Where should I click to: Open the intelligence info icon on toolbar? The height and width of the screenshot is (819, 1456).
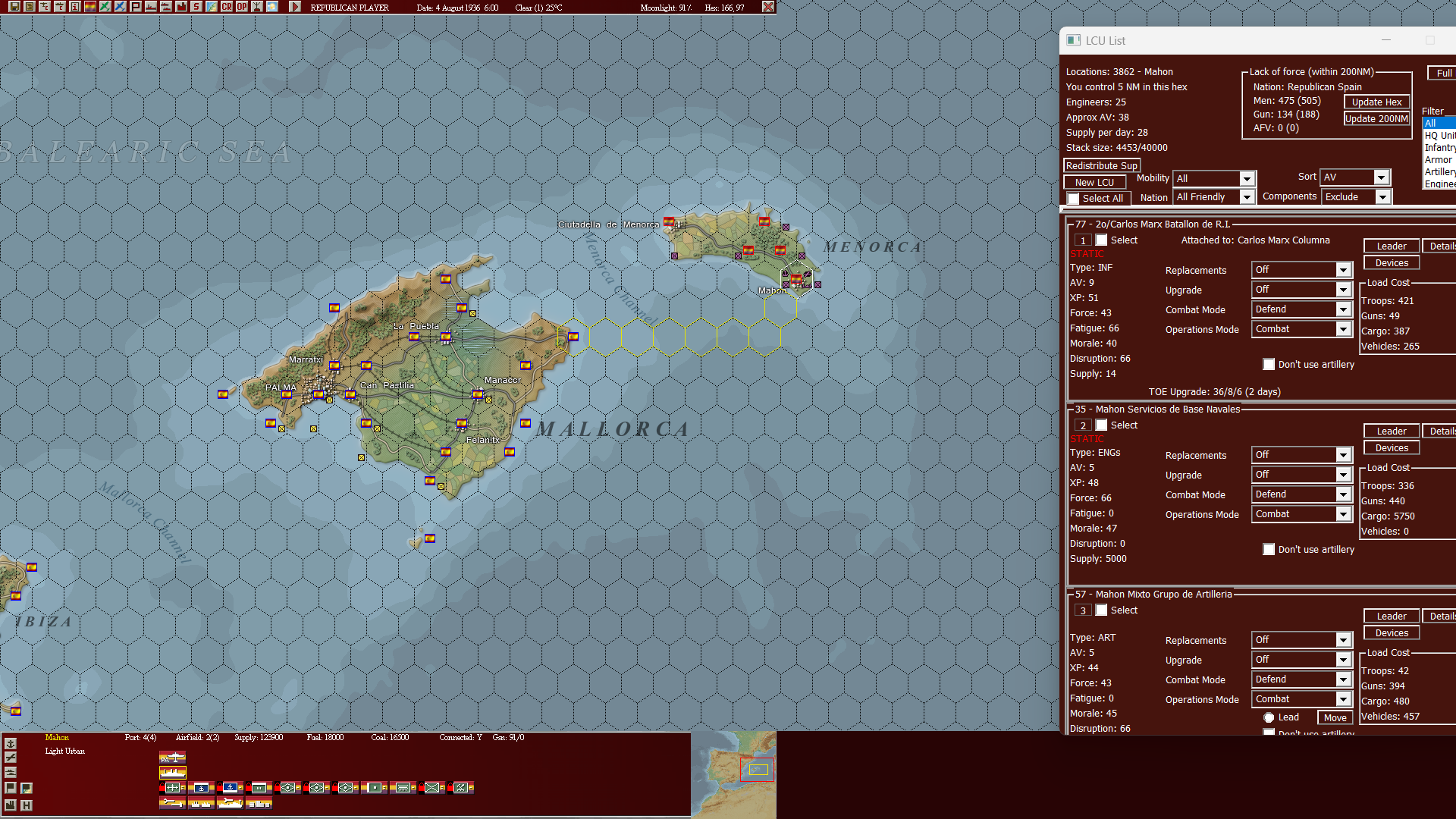74,7
